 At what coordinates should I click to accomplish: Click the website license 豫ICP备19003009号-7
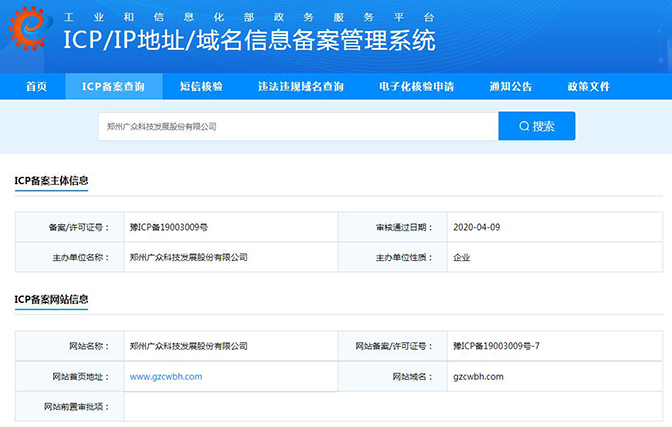pyautogui.click(x=496, y=346)
